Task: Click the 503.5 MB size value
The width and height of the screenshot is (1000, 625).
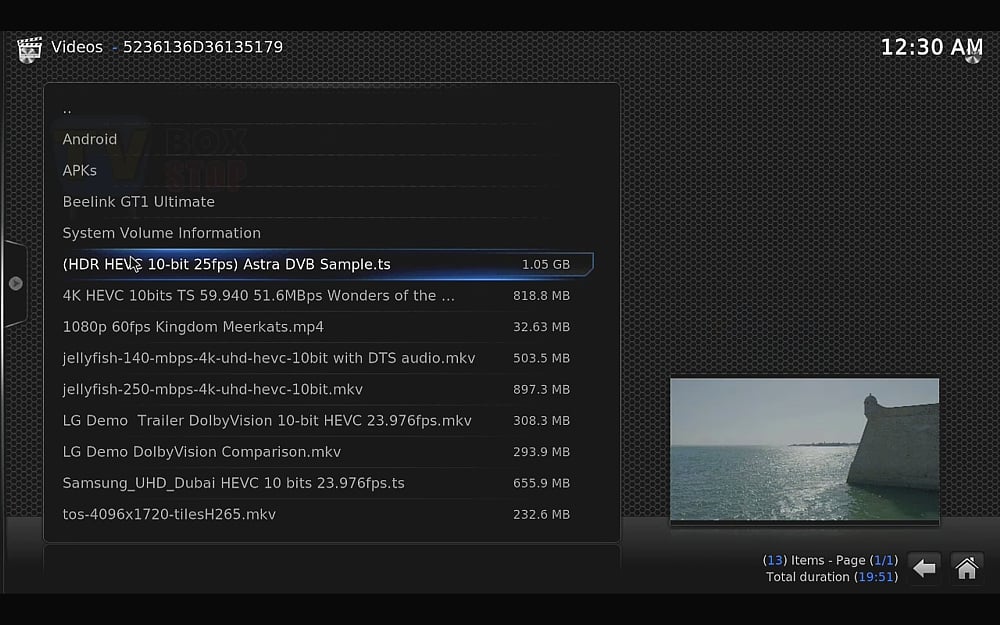Action: [x=541, y=358]
